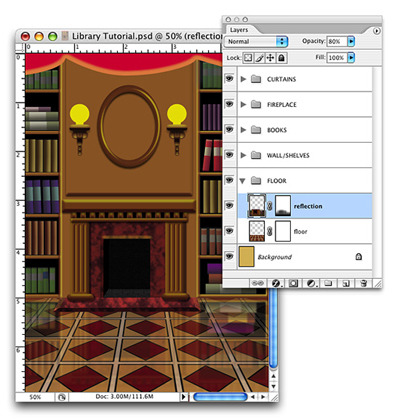
Task: Select the Layers tab
Action: pos(239,30)
